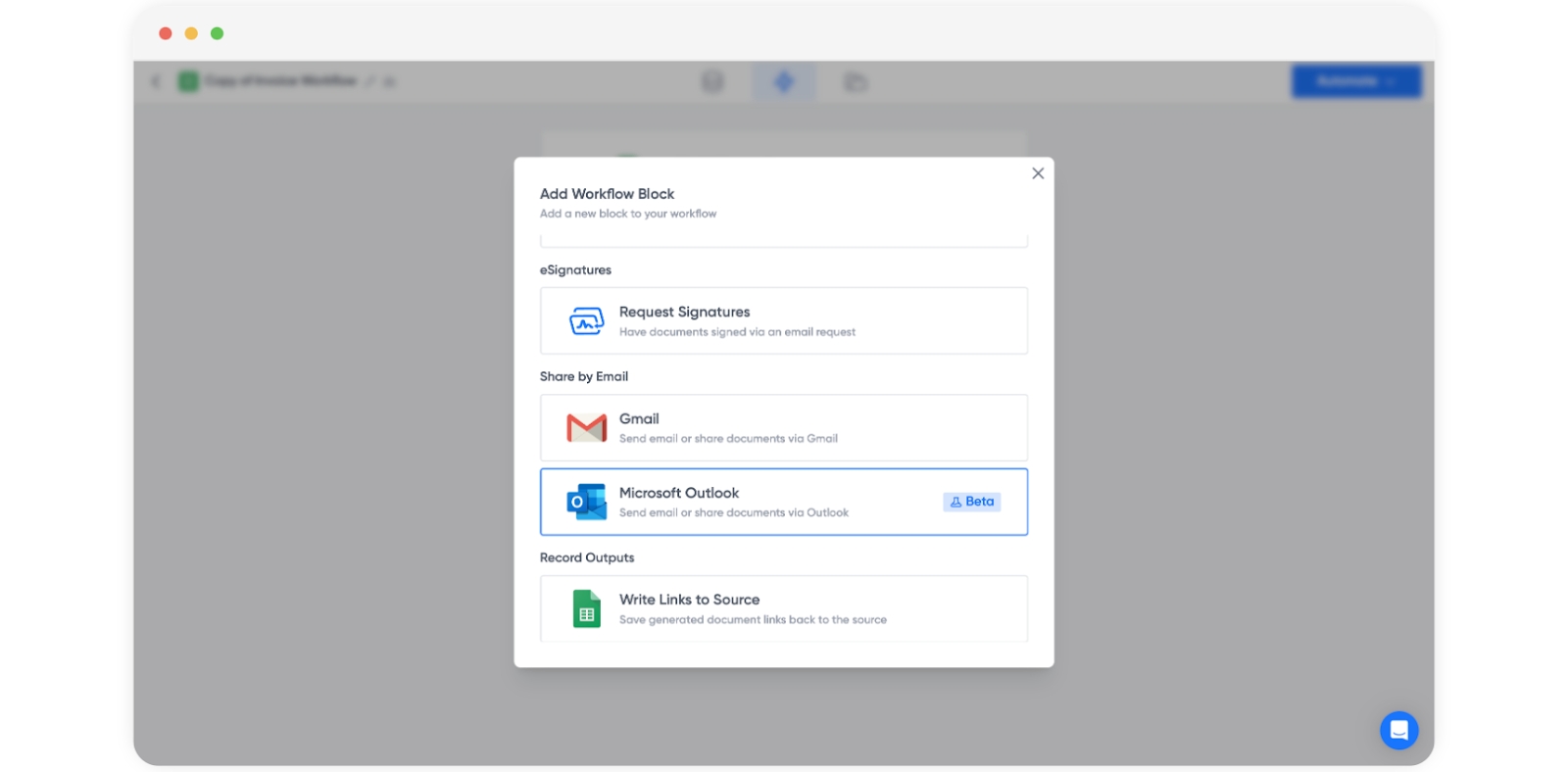Open the highlighted blue center tab
Viewport: 1568px width, 772px height.
[x=783, y=81]
